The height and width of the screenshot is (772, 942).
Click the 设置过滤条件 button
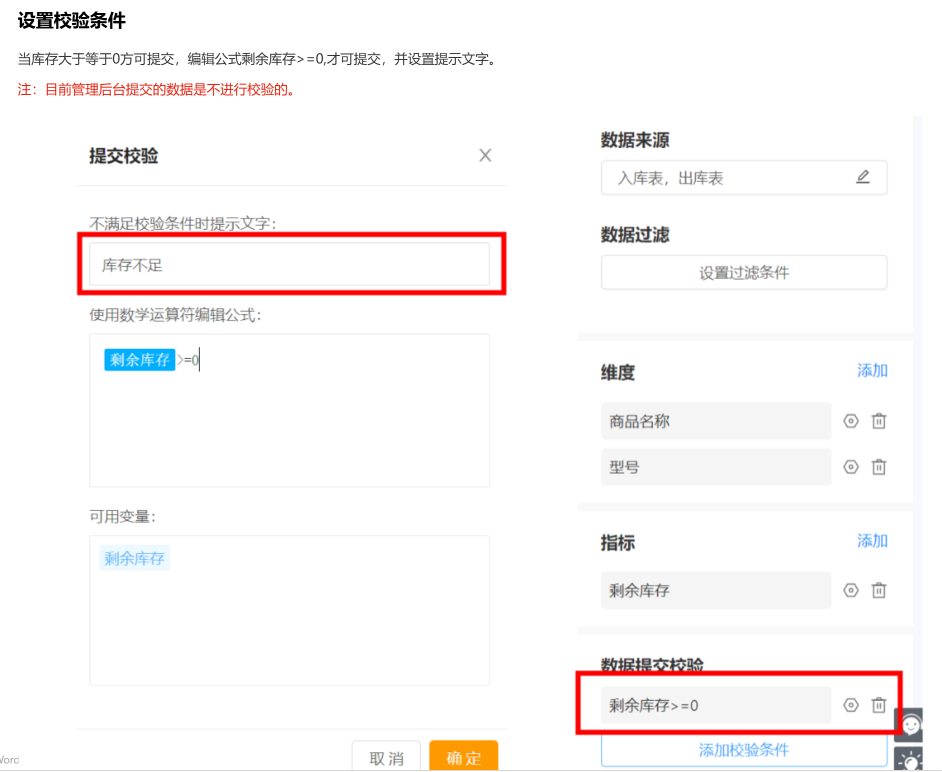[x=744, y=273]
